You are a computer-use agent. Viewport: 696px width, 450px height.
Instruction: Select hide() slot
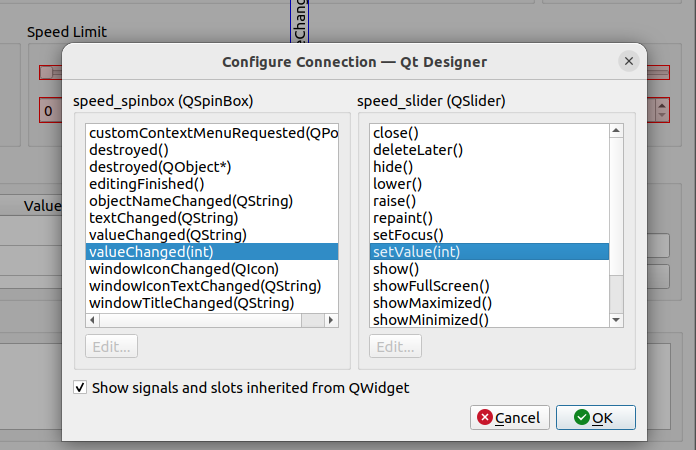[490, 167]
